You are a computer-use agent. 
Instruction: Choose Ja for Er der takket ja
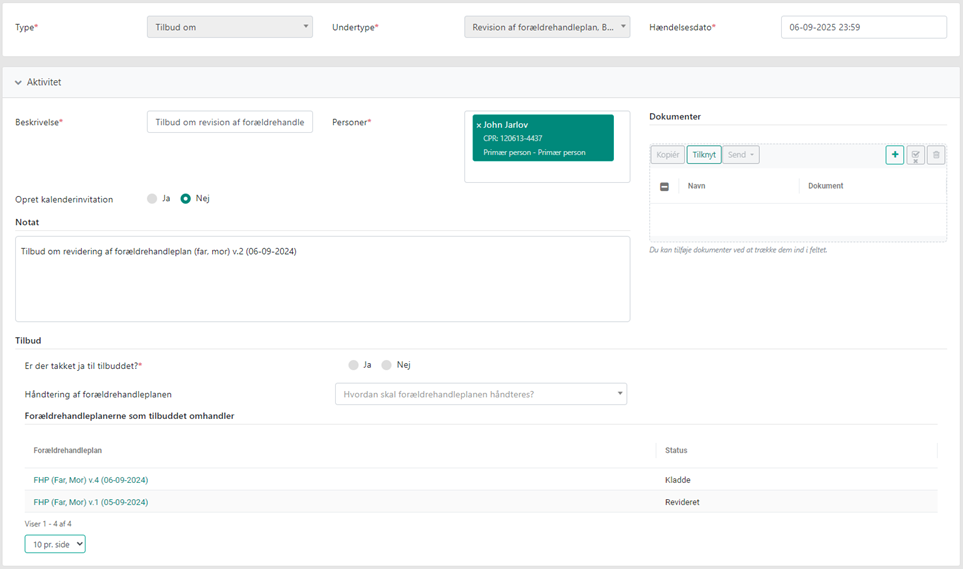354,365
